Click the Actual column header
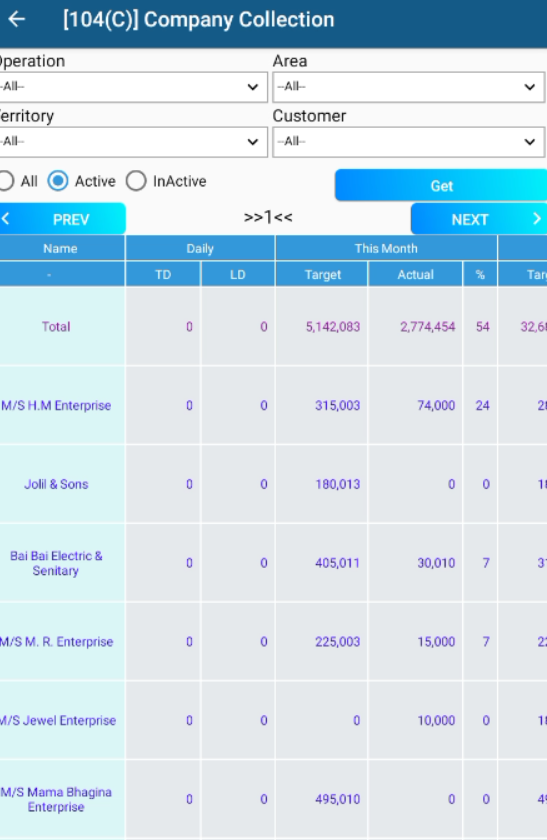 pyautogui.click(x=415, y=275)
